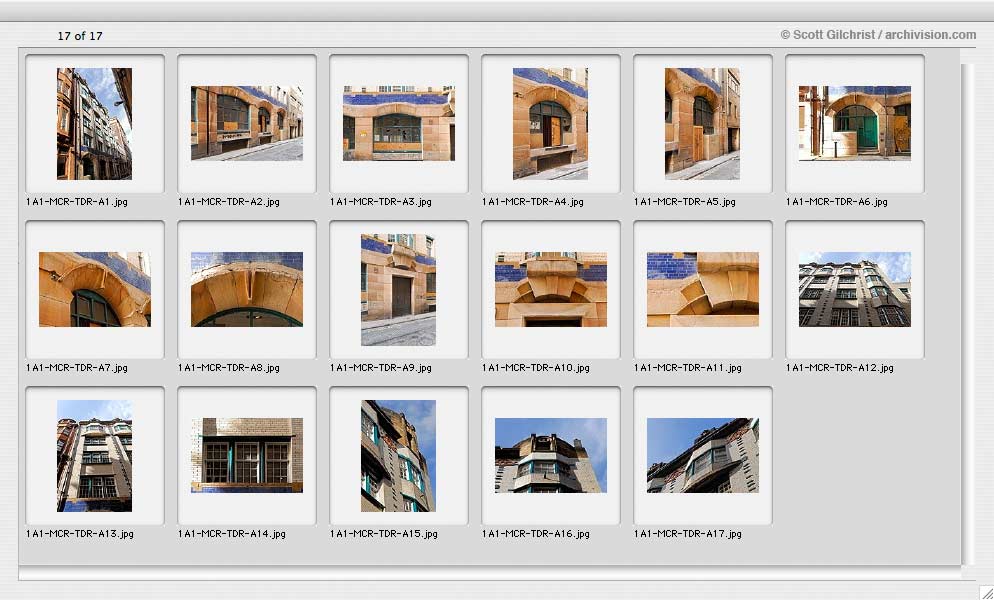Open keystone arch thumbnail 1A1-MCR-TDR-A8.jpg
Viewport: 994px width, 600px height.
pyautogui.click(x=247, y=289)
